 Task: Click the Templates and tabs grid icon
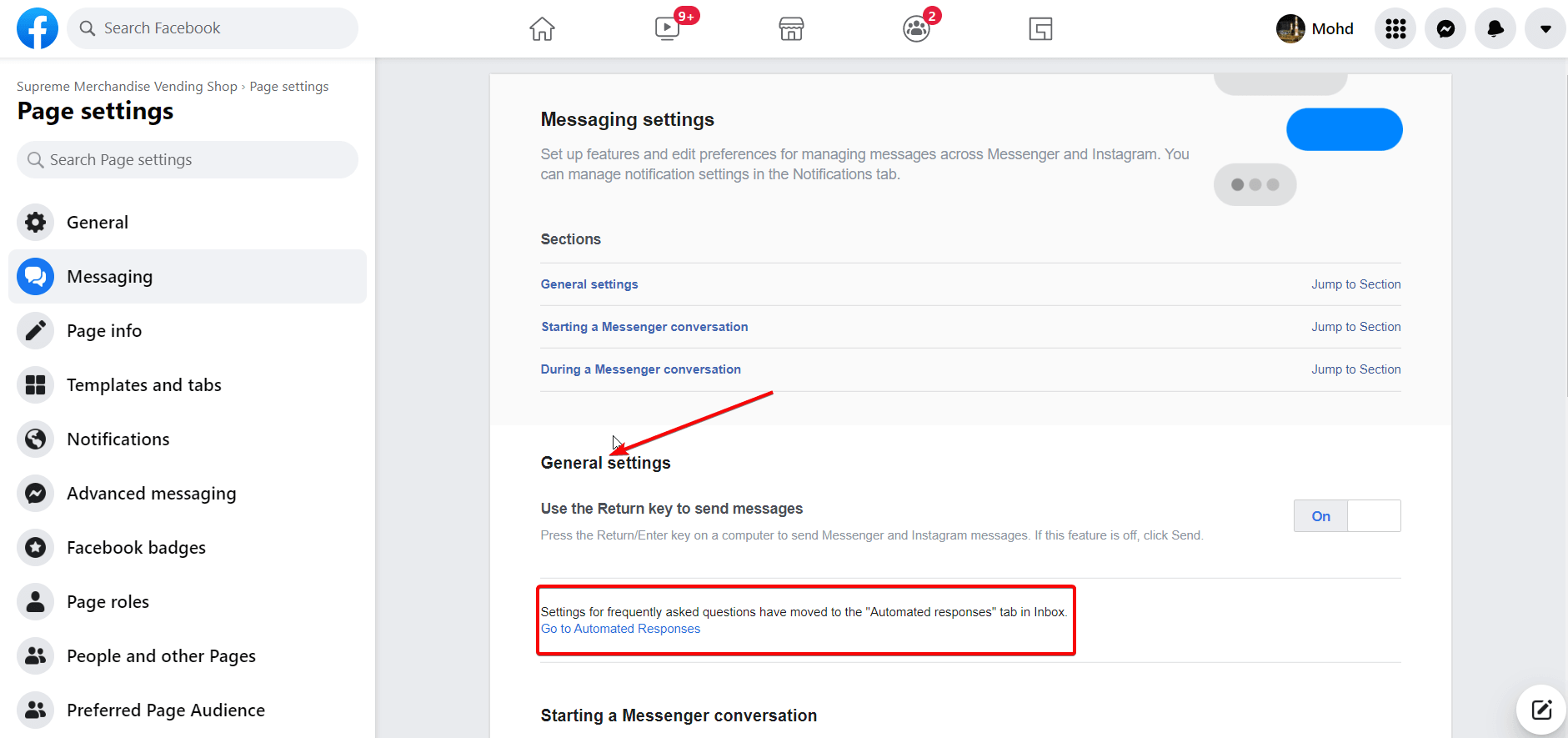(35, 385)
